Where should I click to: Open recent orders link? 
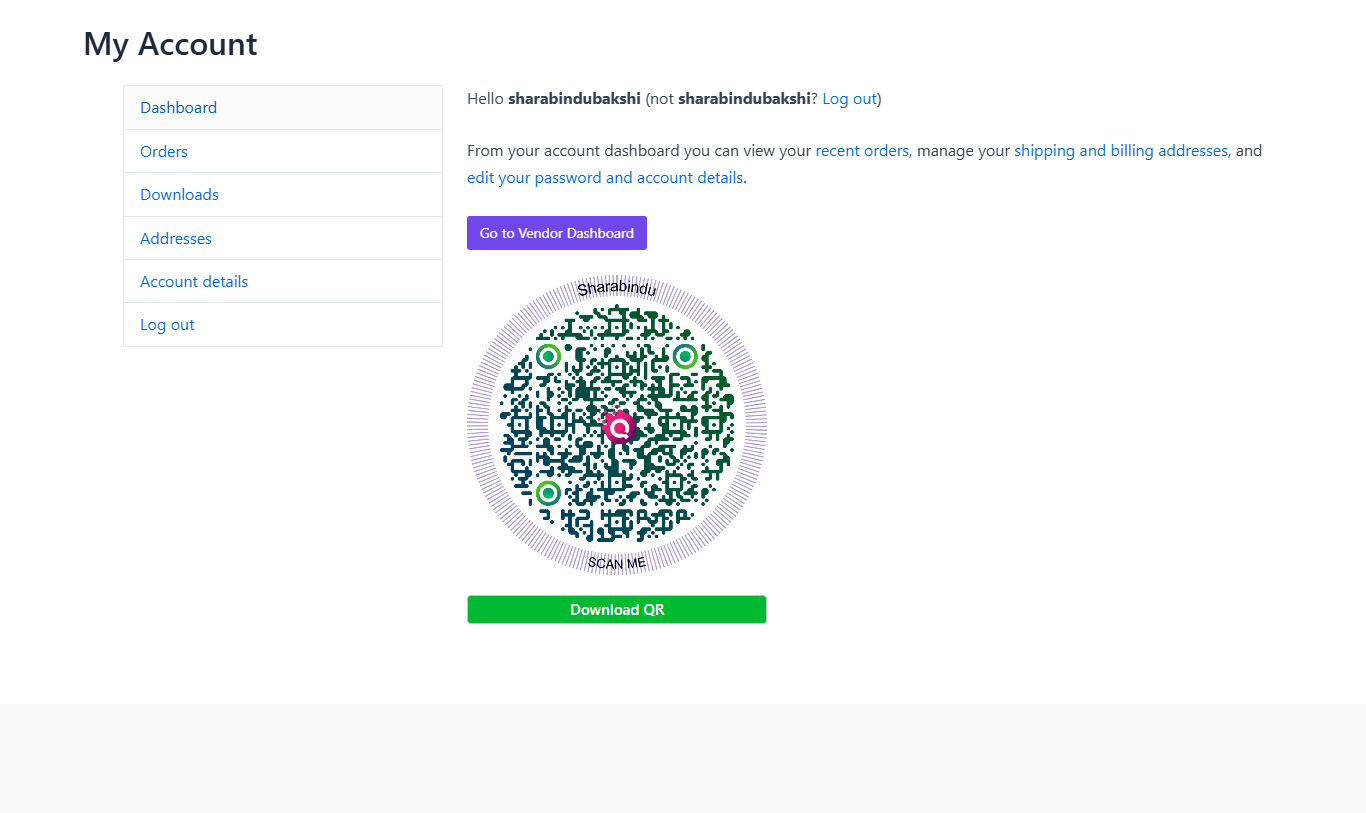click(861, 150)
